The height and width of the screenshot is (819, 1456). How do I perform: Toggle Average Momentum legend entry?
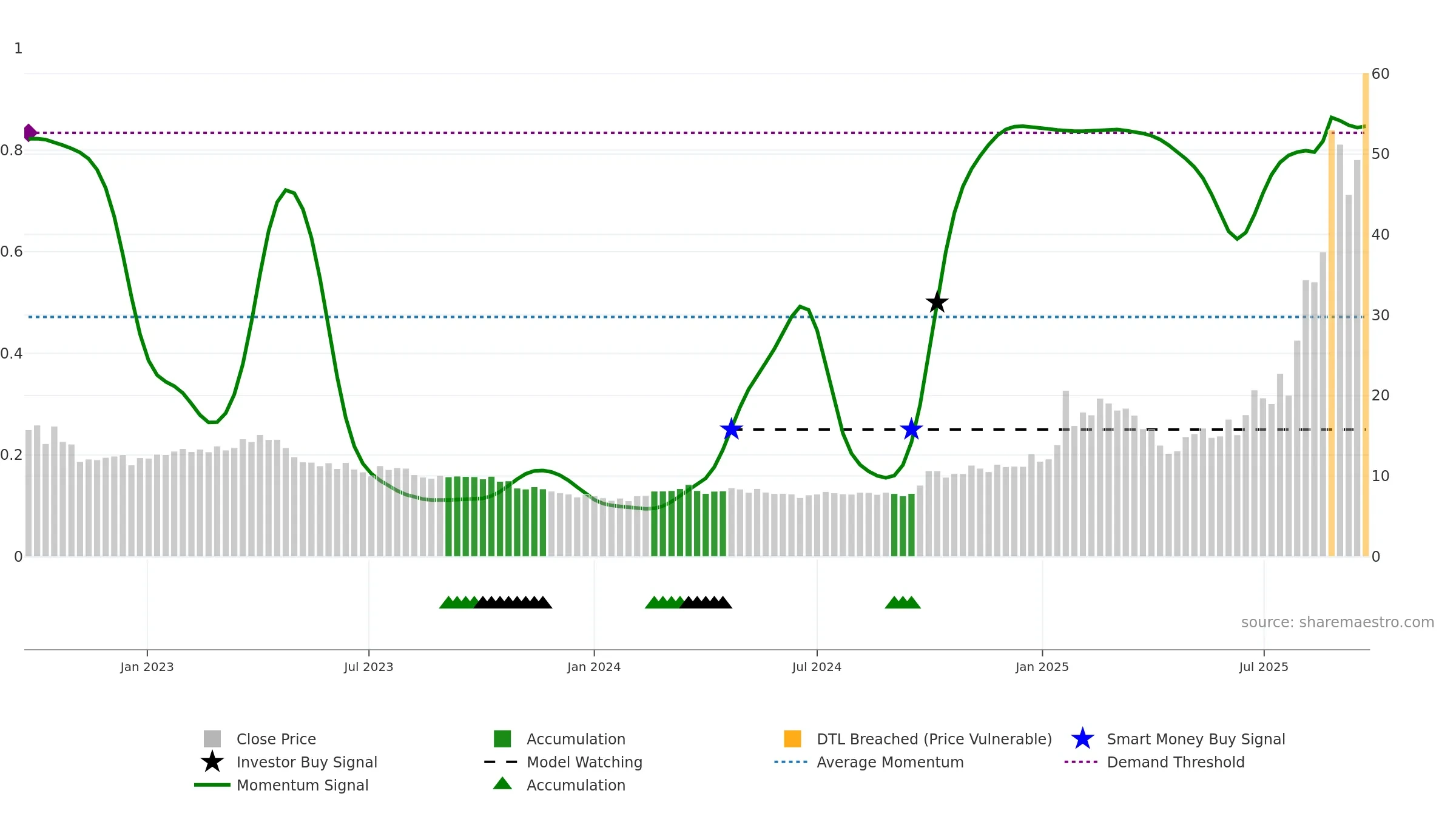(x=890, y=762)
